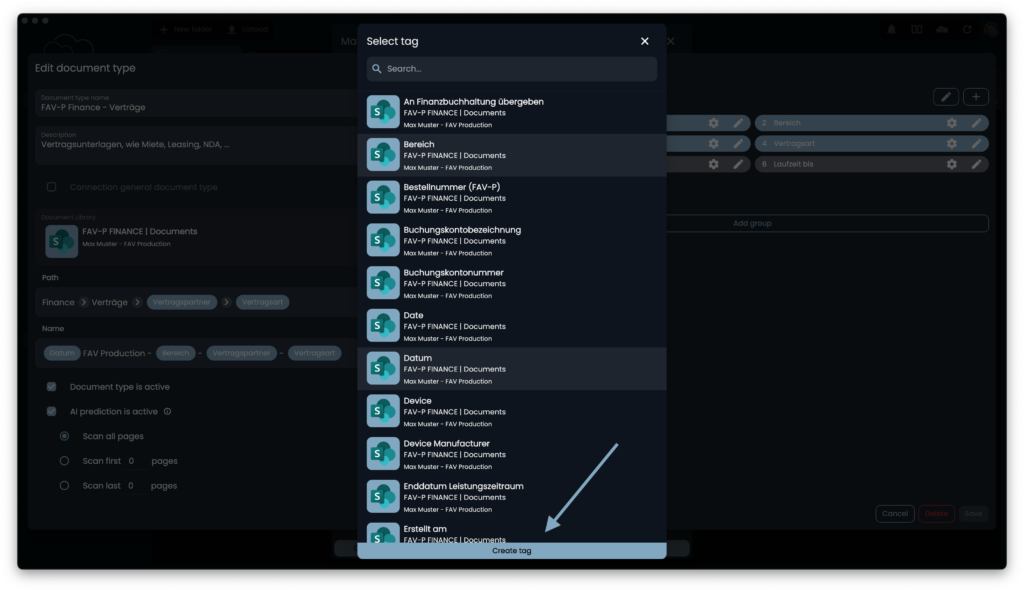Select the 'Device' tag in list
This screenshot has width=1024, height=591.
(x=511, y=412)
